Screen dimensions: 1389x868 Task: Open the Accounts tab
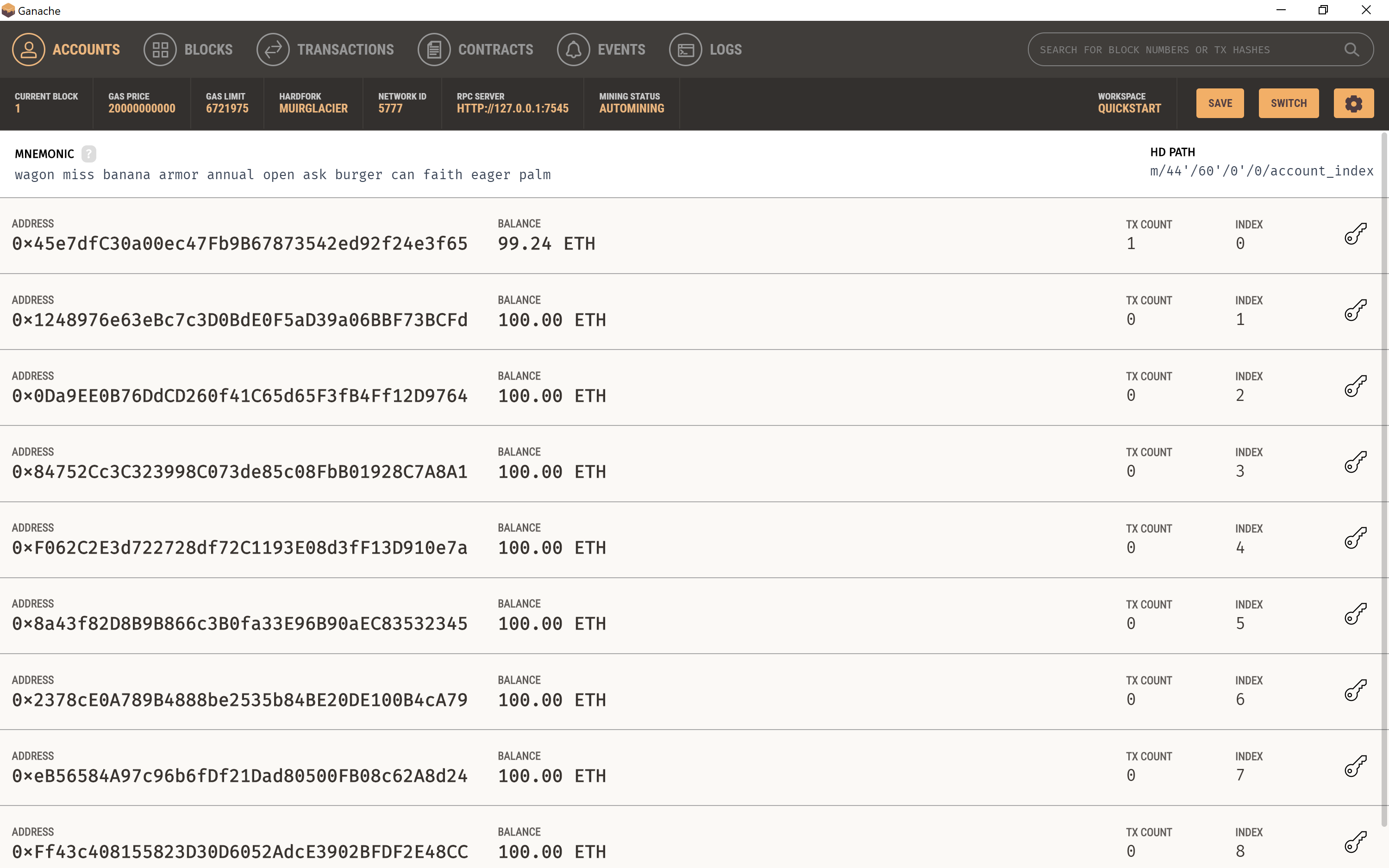pyautogui.click(x=66, y=50)
